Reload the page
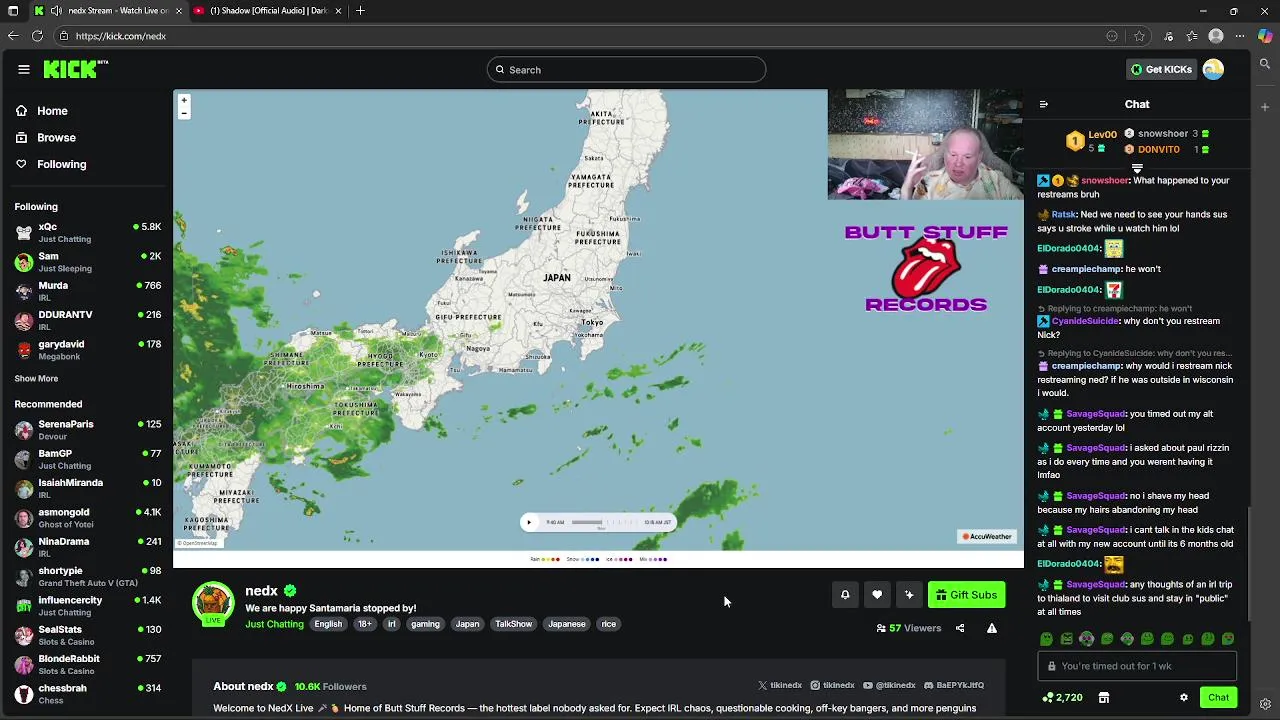Viewport: 1280px width, 720px height. (37, 36)
